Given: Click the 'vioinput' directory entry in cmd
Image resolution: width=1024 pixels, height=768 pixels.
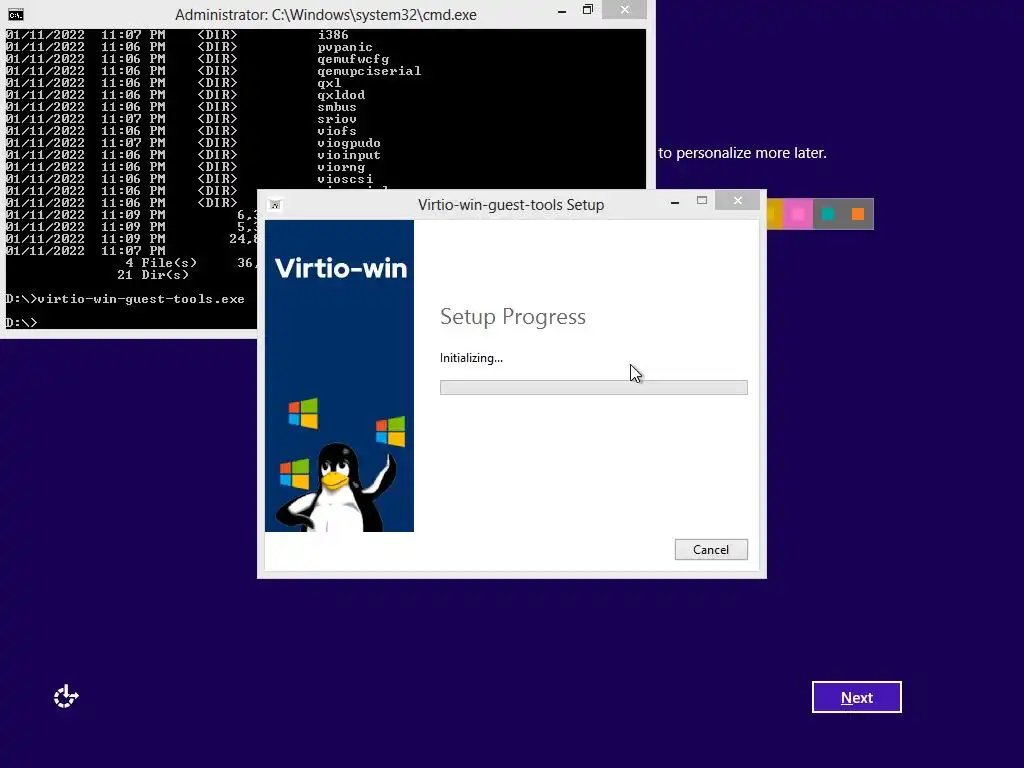Looking at the screenshot, I should (x=349, y=155).
